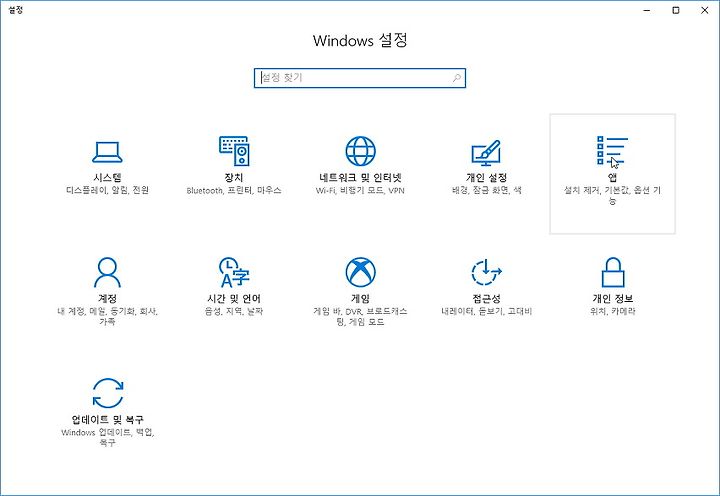
Task: Open the 네트워크 및 인터넷 globe icon
Action: click(x=360, y=151)
